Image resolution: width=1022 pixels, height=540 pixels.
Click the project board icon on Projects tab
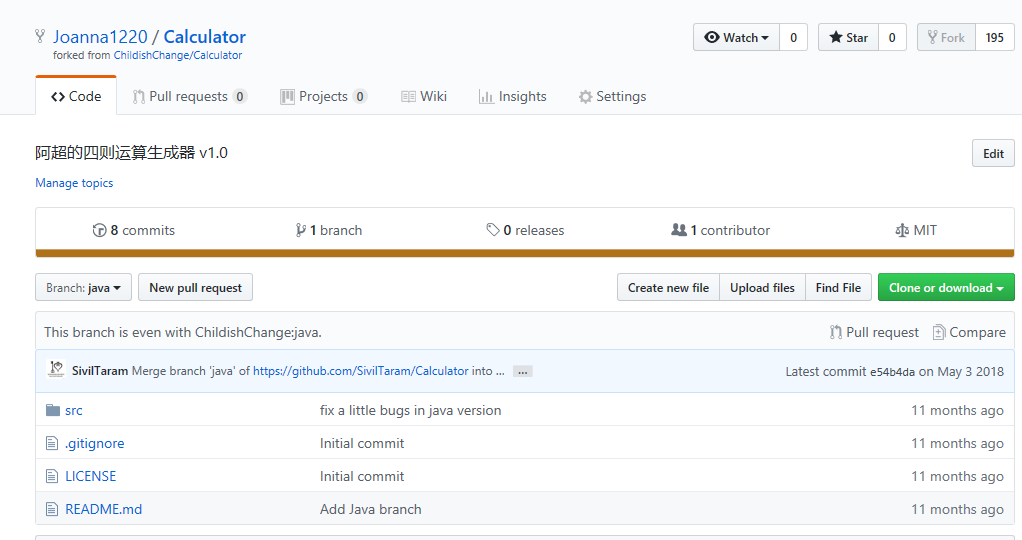click(287, 97)
